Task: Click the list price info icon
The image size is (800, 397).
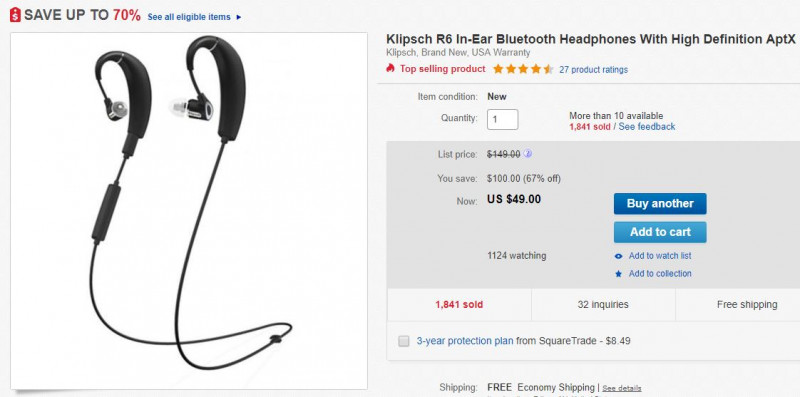Action: click(x=528, y=154)
